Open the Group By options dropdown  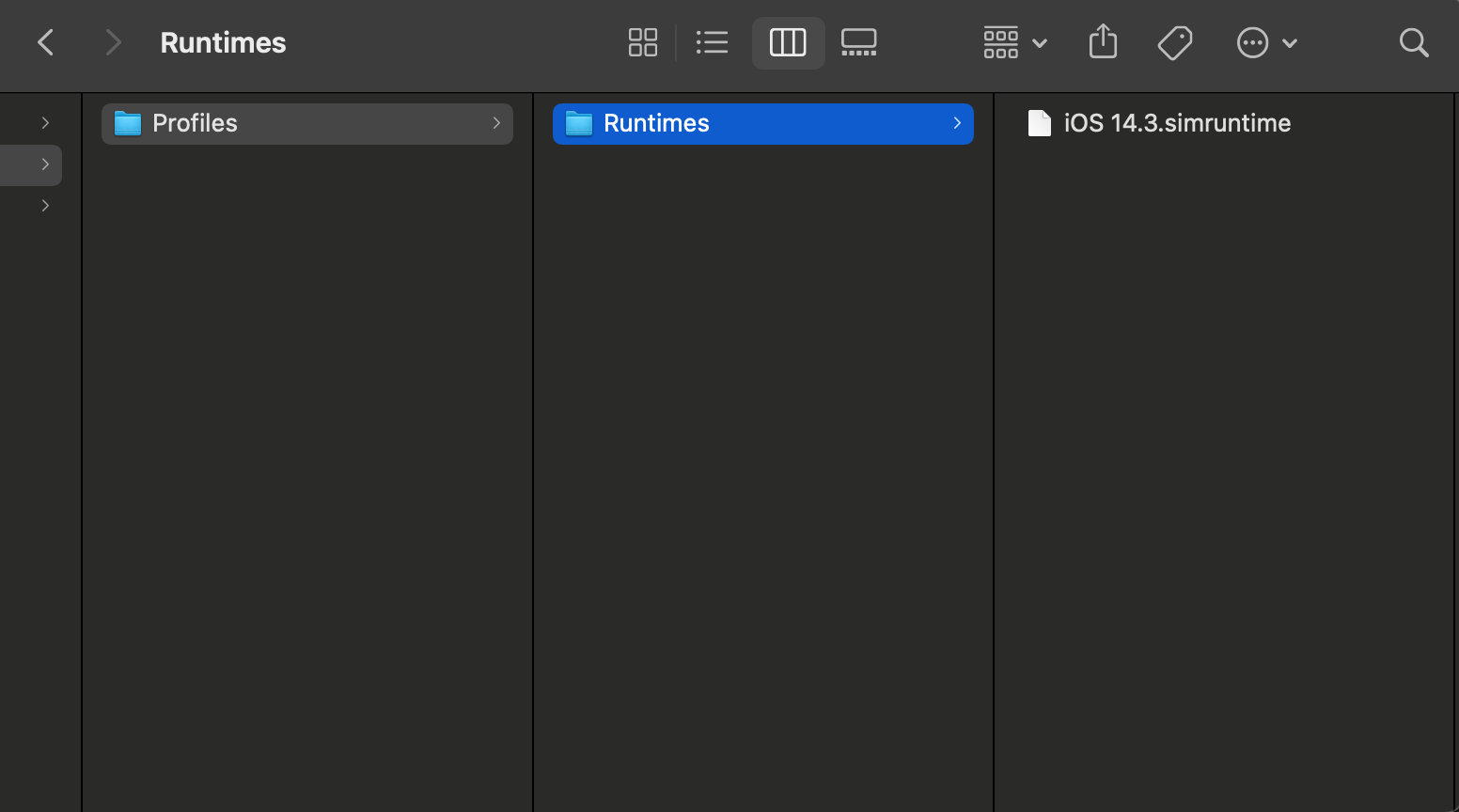1014,42
